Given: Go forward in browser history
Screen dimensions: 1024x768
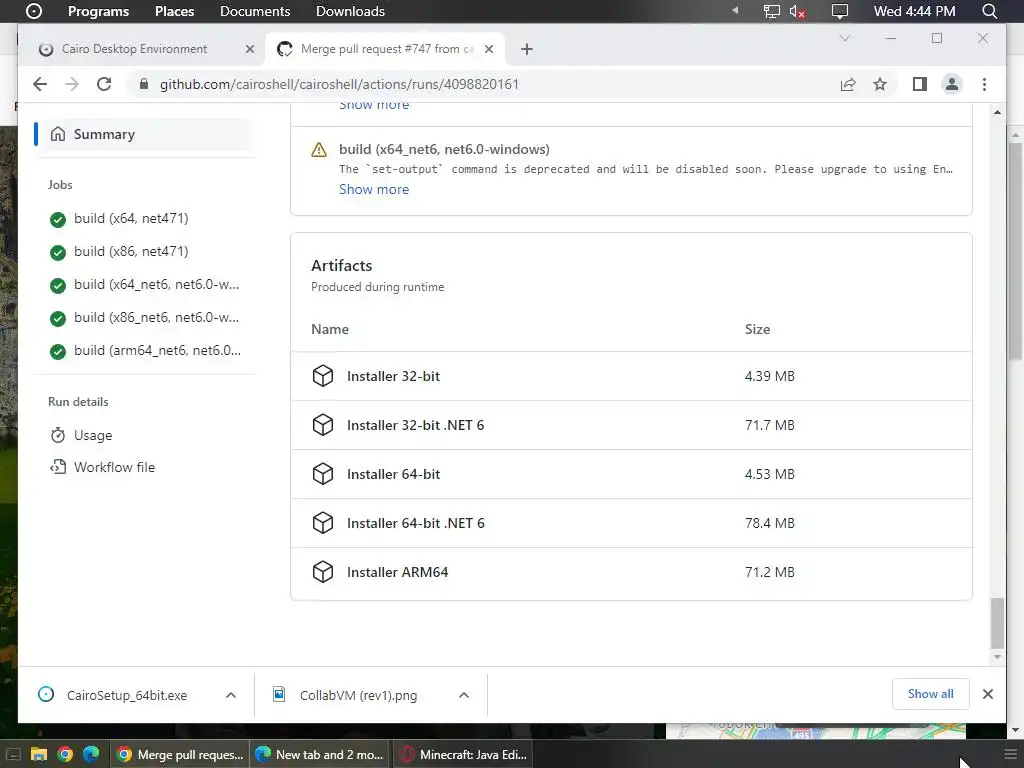Looking at the screenshot, I should tap(72, 84).
